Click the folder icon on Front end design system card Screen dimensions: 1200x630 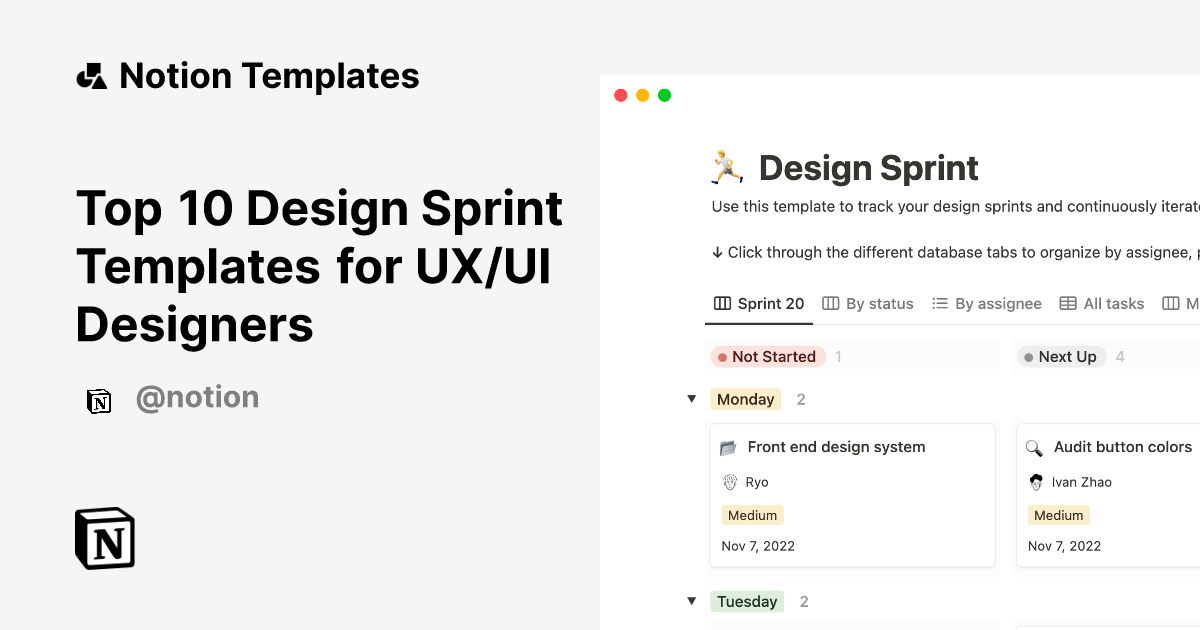click(x=729, y=447)
